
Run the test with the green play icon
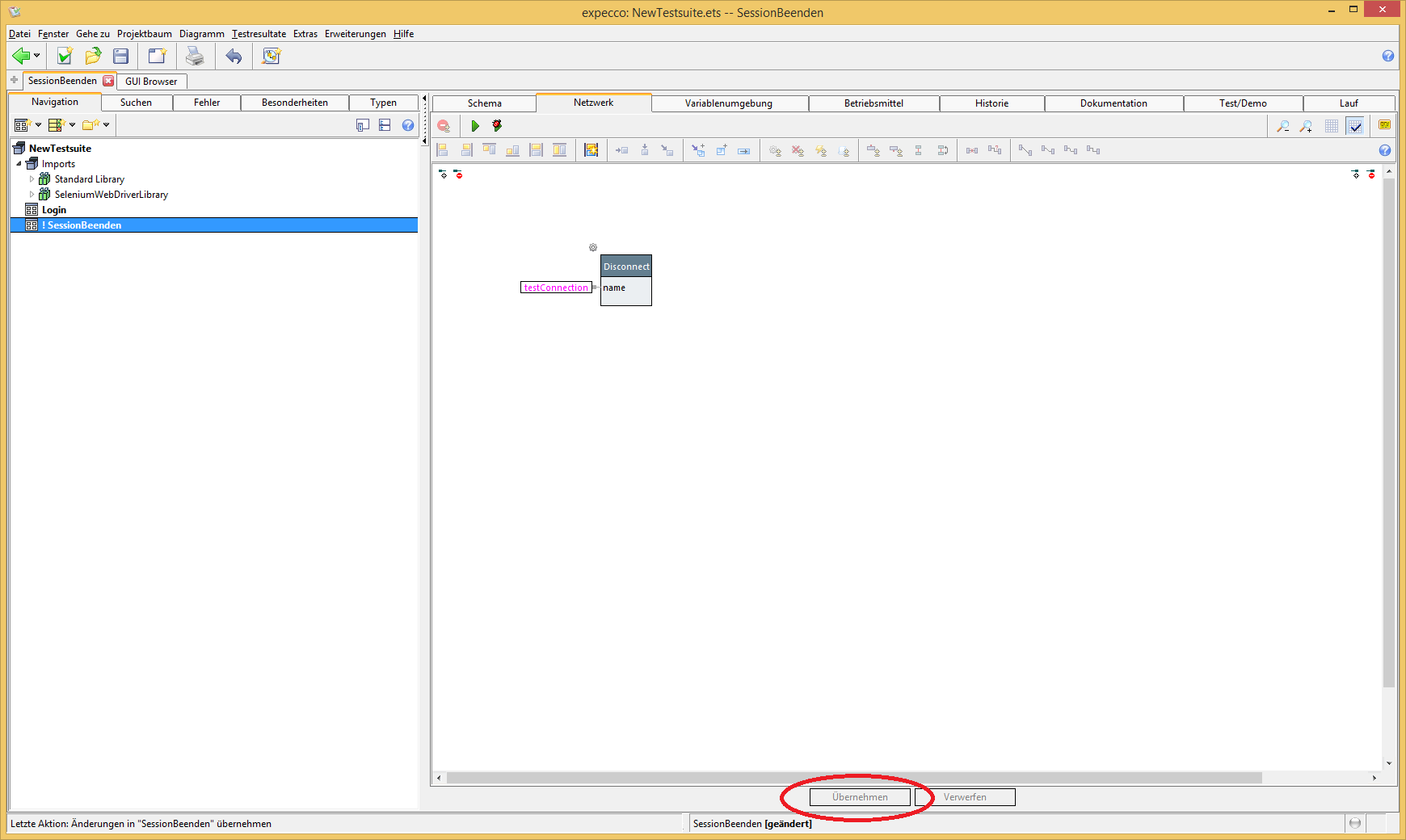475,126
